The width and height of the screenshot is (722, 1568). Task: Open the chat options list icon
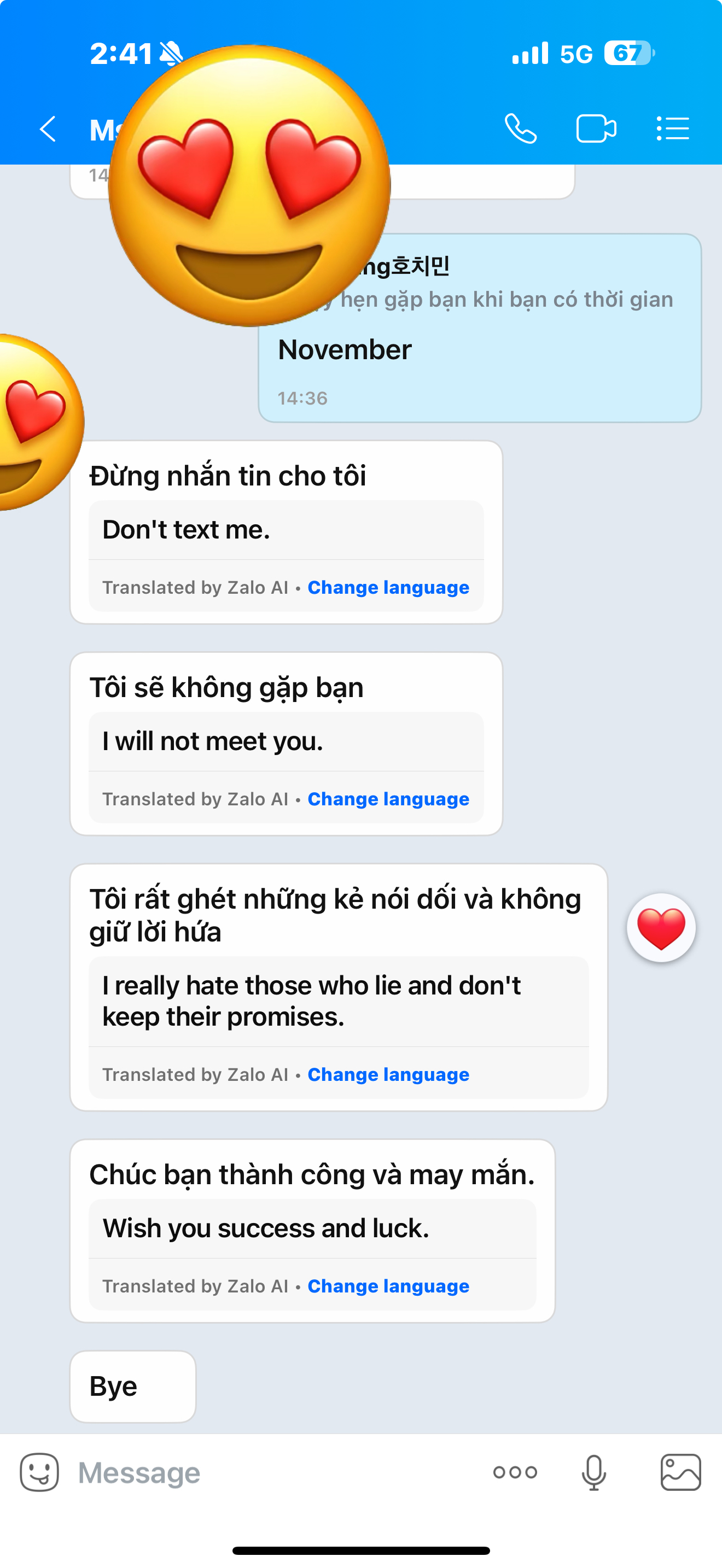pyautogui.click(x=673, y=128)
